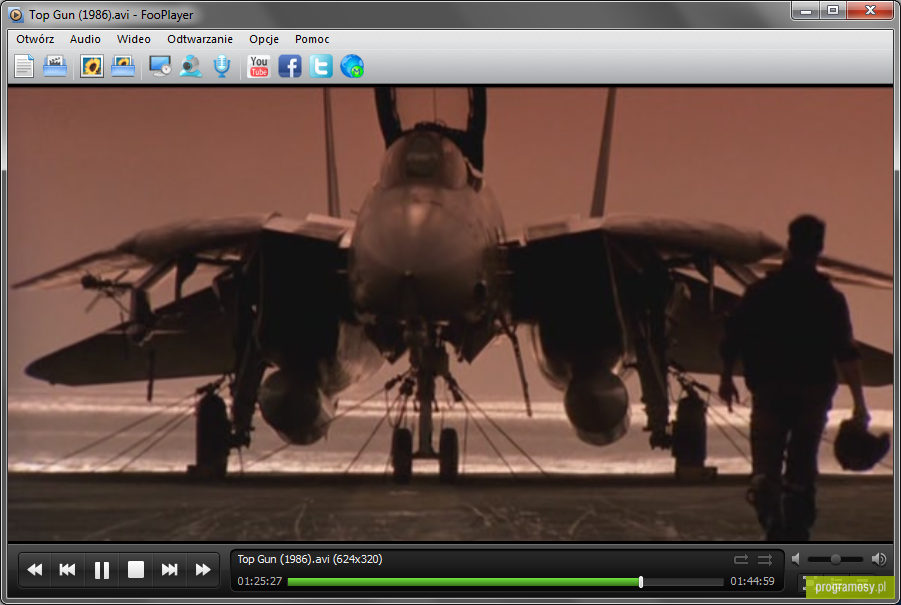Rewind the video with double-left arrows
The image size is (901, 605).
point(34,569)
